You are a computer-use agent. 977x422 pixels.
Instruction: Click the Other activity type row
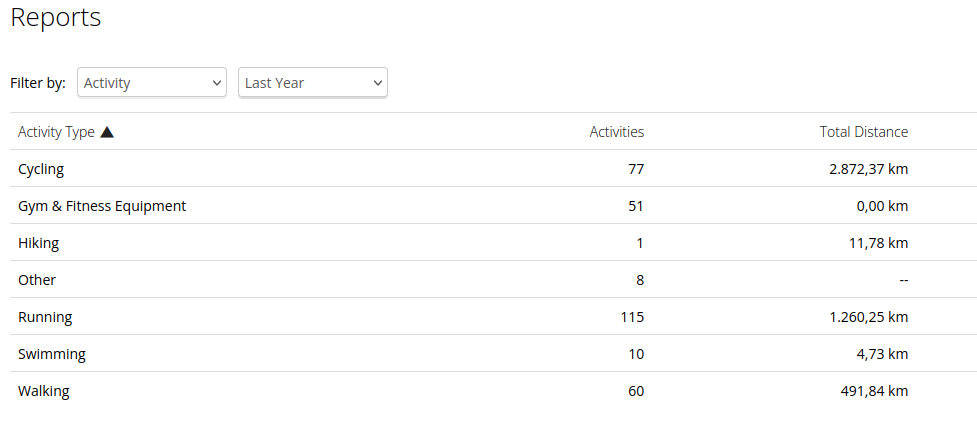click(x=37, y=280)
